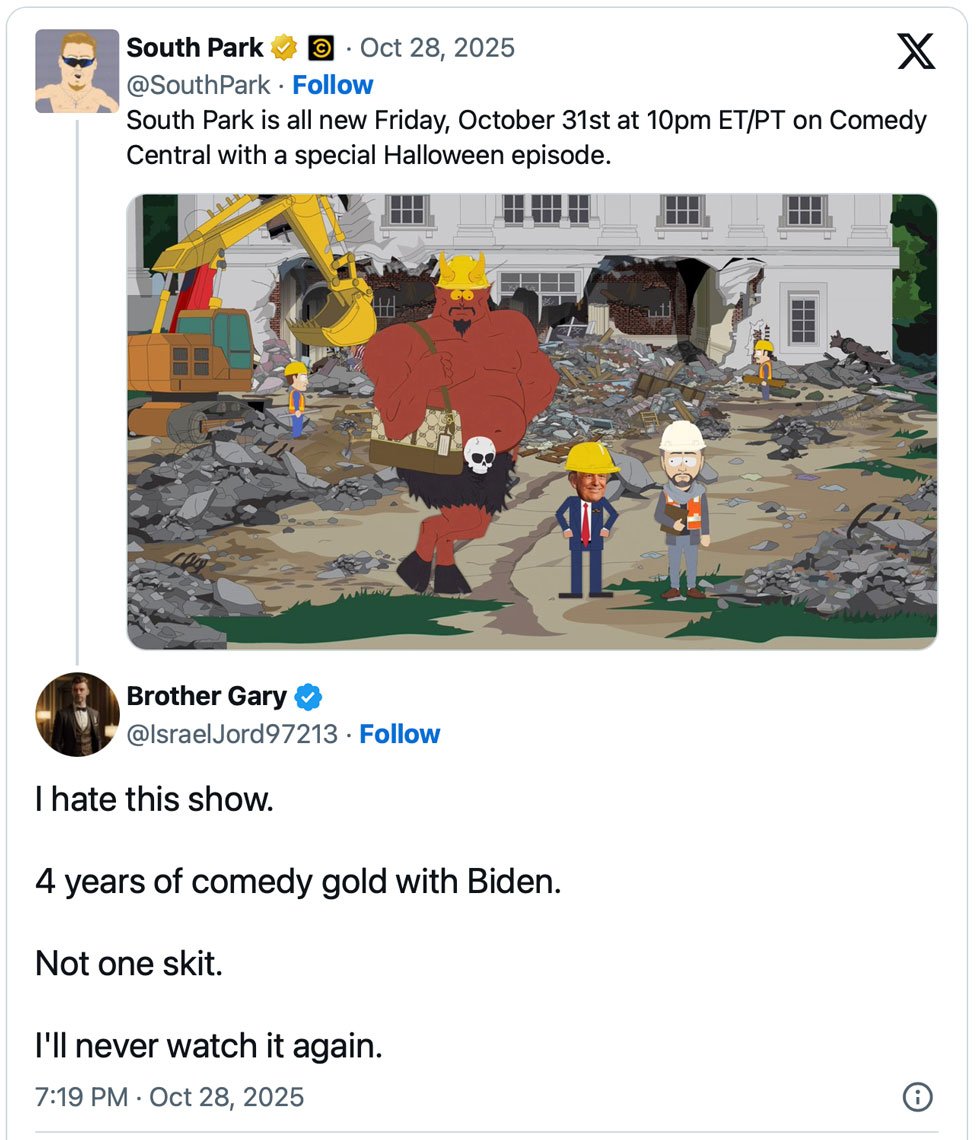Click the Comedy Central affiliate badge
This screenshot has width=980, height=1140.
coord(320,47)
